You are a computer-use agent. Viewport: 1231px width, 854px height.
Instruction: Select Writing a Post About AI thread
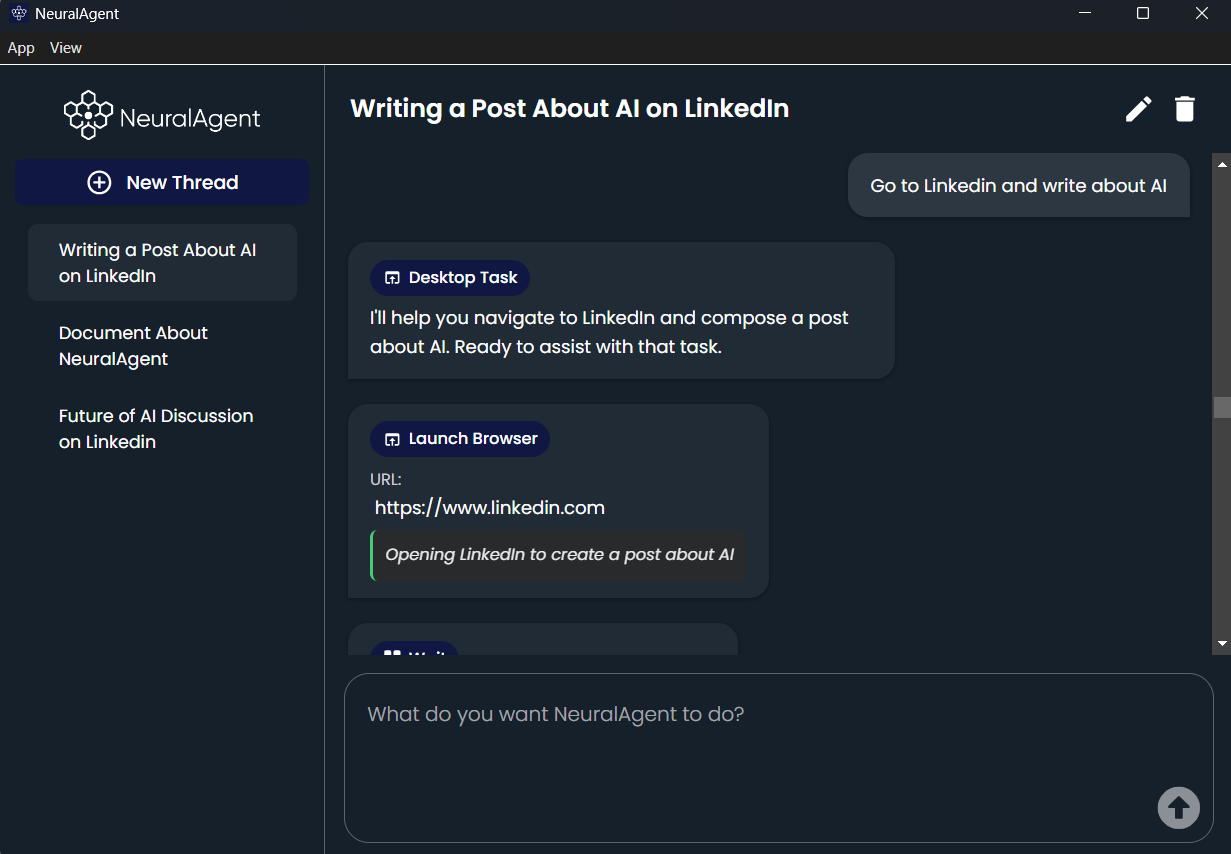[x=162, y=262]
